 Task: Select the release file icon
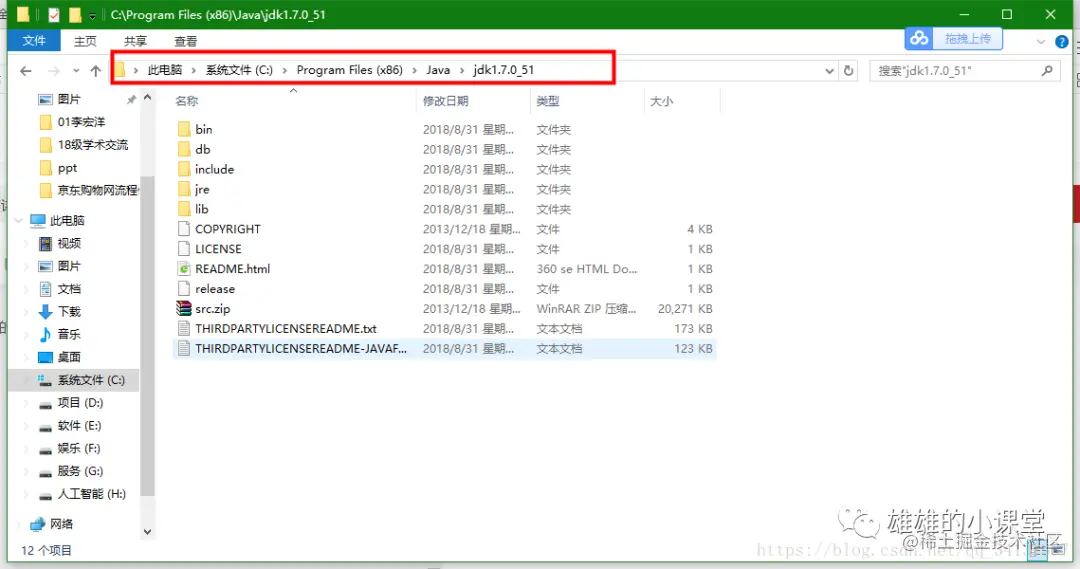click(184, 289)
